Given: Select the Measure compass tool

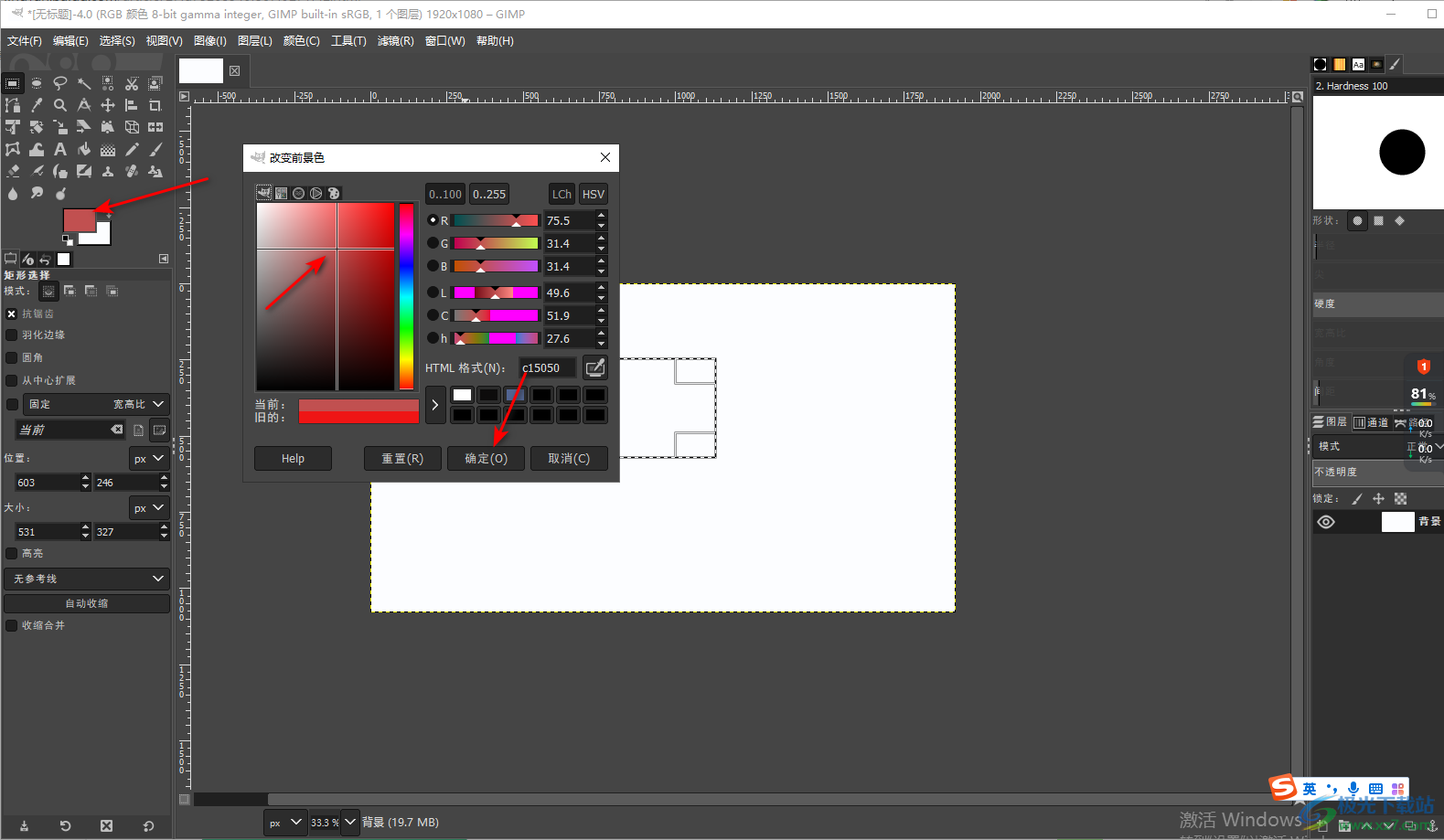Looking at the screenshot, I should (84, 105).
